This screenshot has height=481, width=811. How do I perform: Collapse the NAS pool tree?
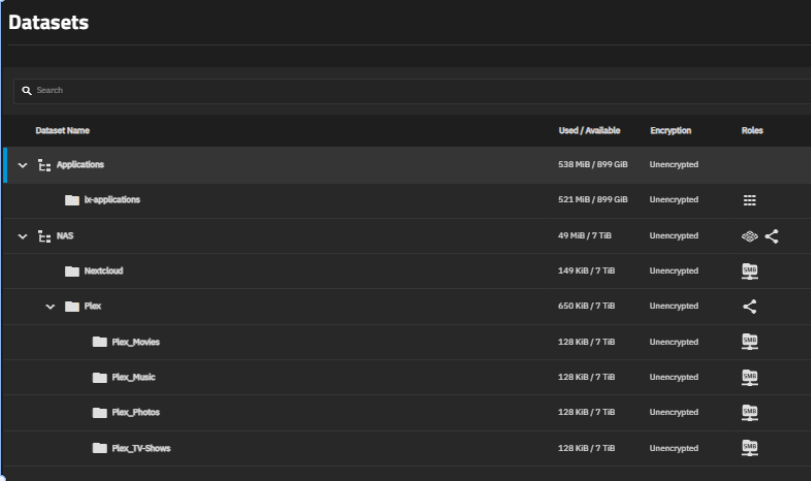[23, 236]
